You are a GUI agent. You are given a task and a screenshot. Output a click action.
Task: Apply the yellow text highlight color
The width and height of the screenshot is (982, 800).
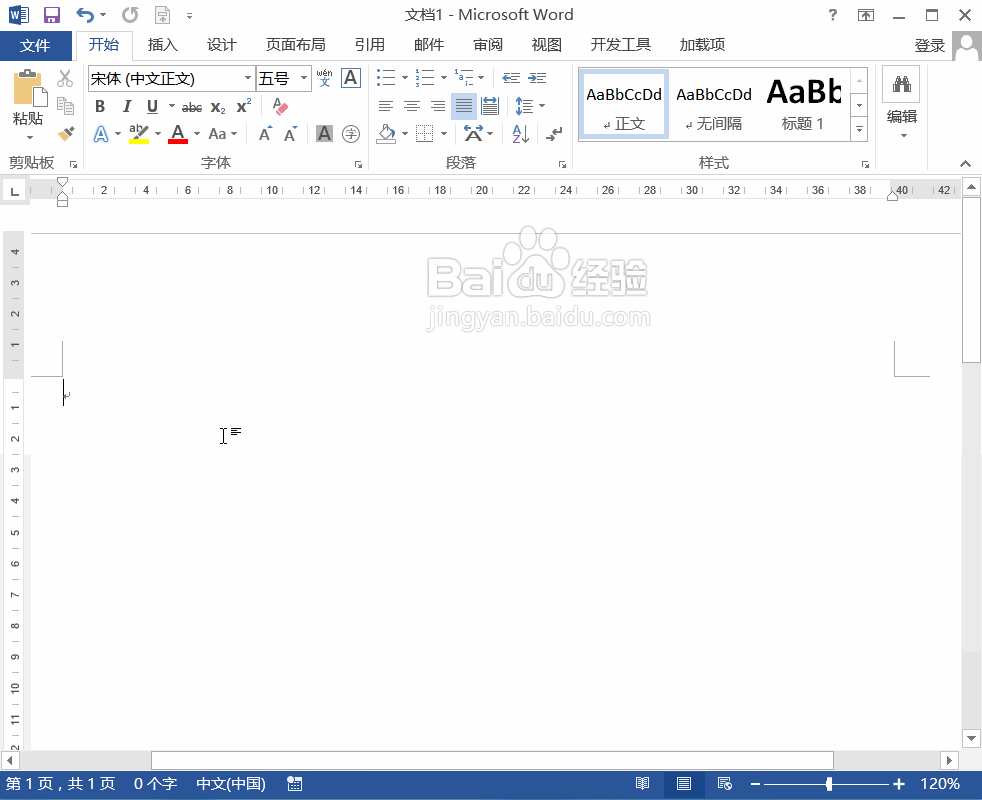click(139, 134)
